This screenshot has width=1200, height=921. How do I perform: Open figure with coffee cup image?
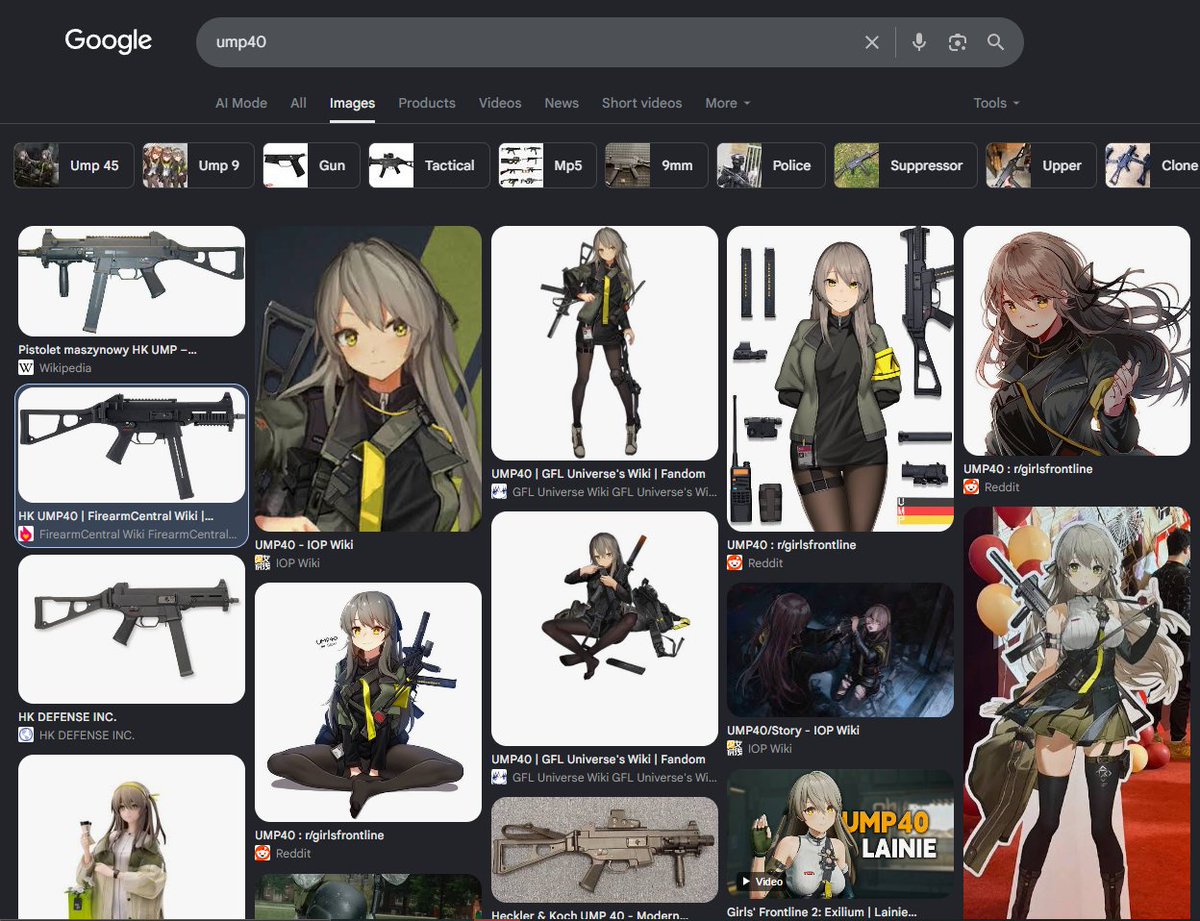(x=132, y=838)
